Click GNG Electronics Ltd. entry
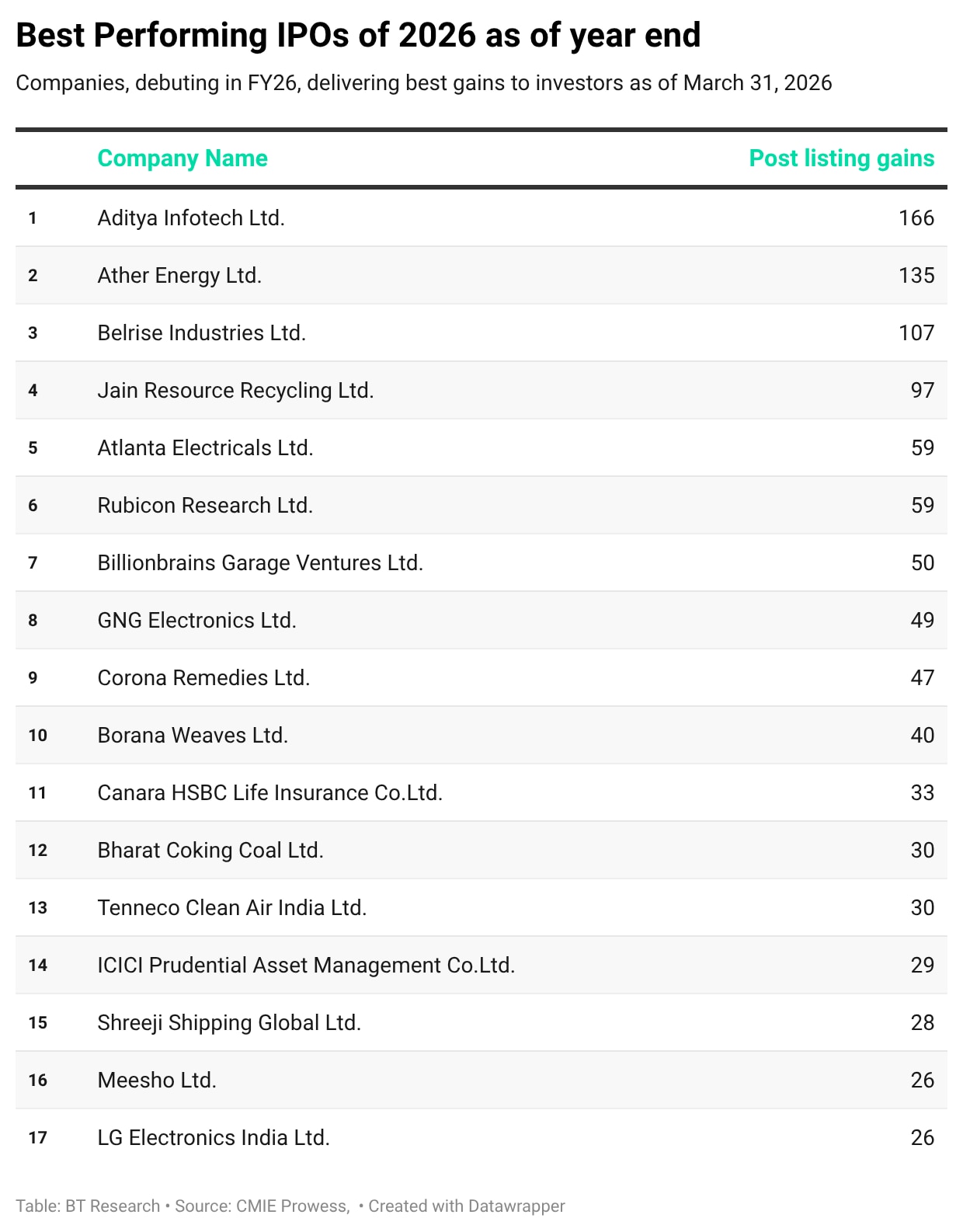Image resolution: width=963 pixels, height=1232 pixels. pyautogui.click(x=196, y=621)
